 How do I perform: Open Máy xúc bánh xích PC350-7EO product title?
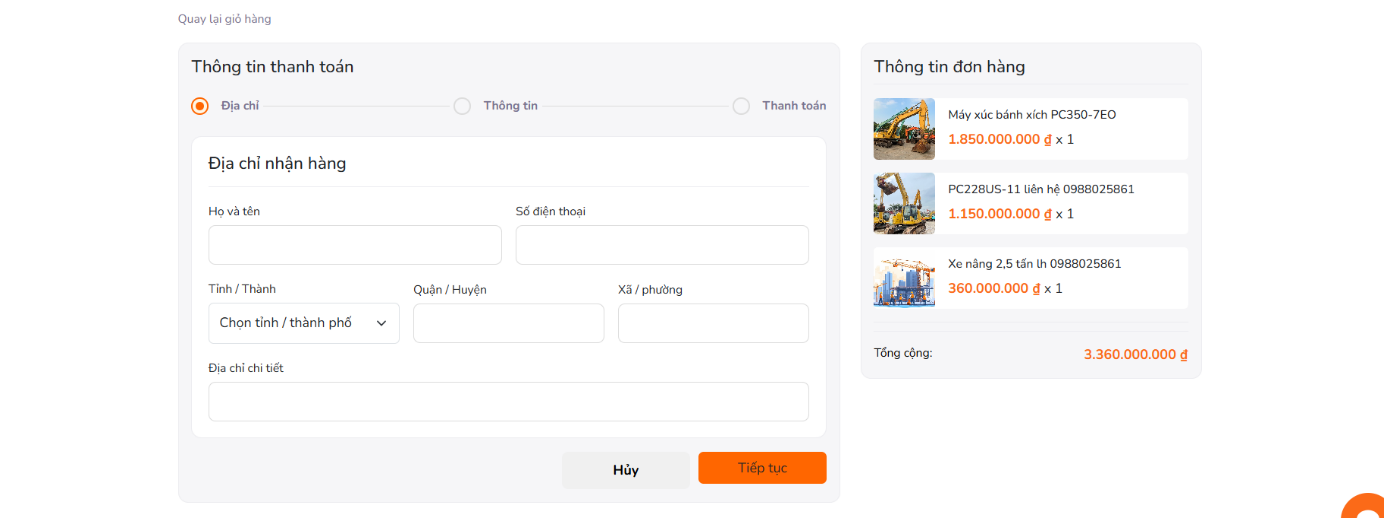[1032, 115]
